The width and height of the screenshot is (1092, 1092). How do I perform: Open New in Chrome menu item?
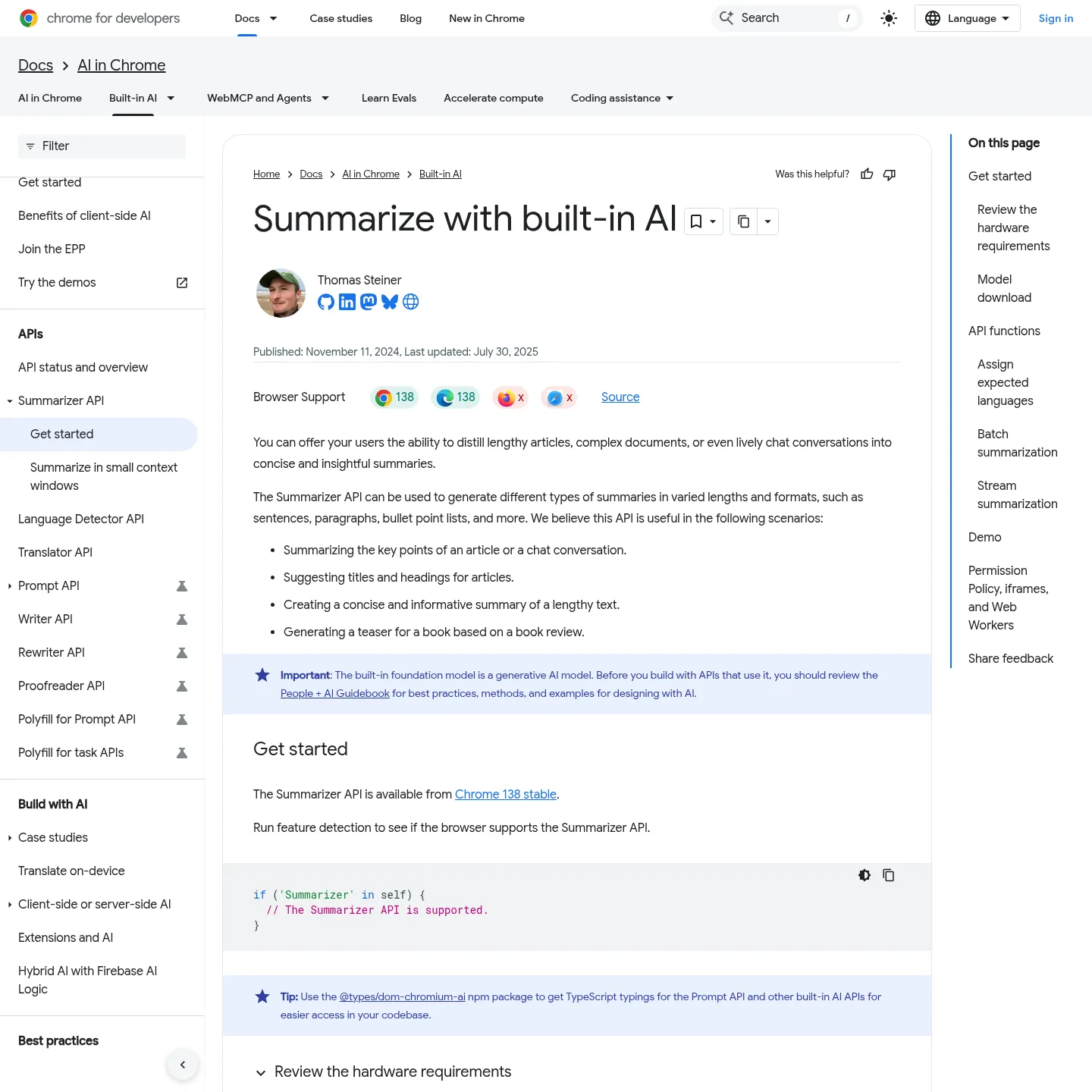pos(487,18)
